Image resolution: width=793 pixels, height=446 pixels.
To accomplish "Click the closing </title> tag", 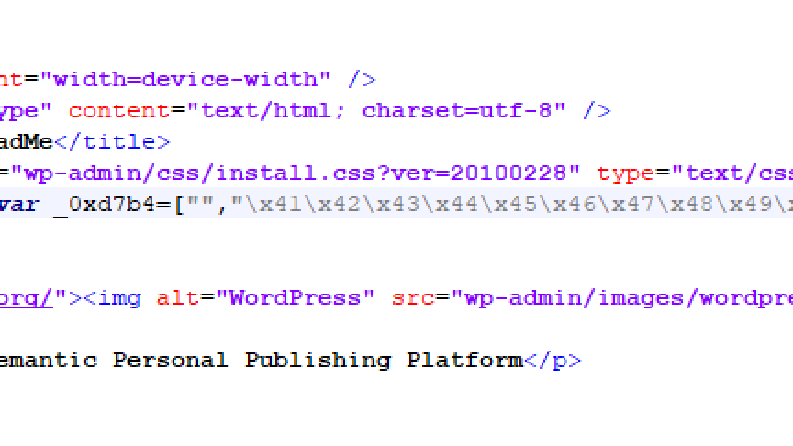I will point(112,142).
